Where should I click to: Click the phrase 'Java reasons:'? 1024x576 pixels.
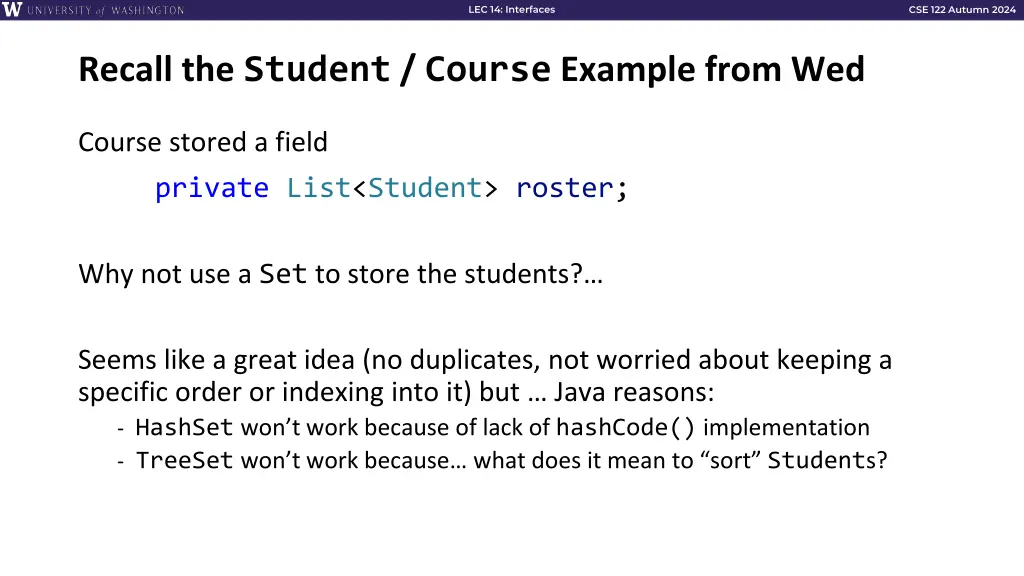tap(634, 392)
